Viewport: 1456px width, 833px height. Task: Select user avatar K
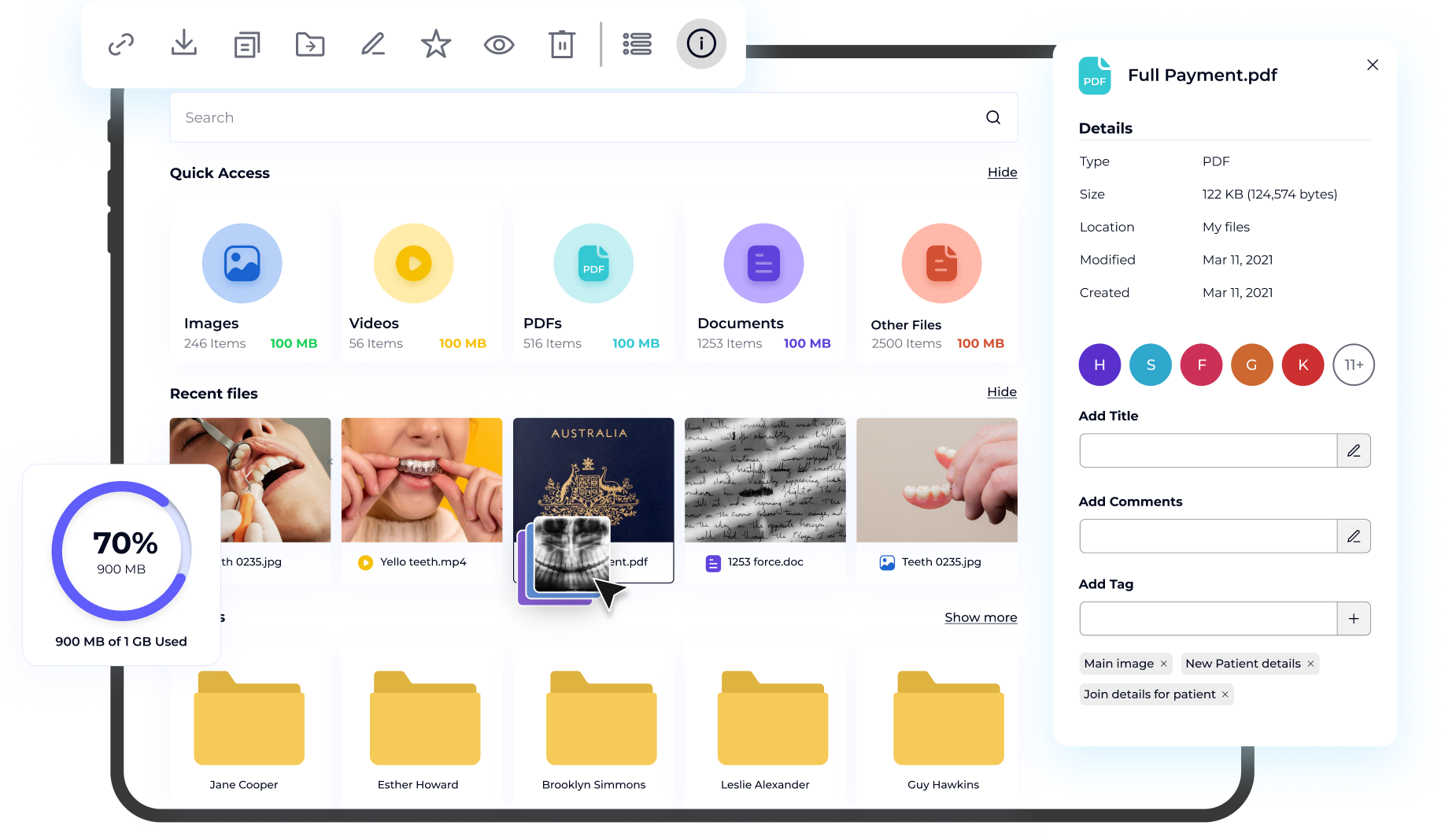[1303, 365]
